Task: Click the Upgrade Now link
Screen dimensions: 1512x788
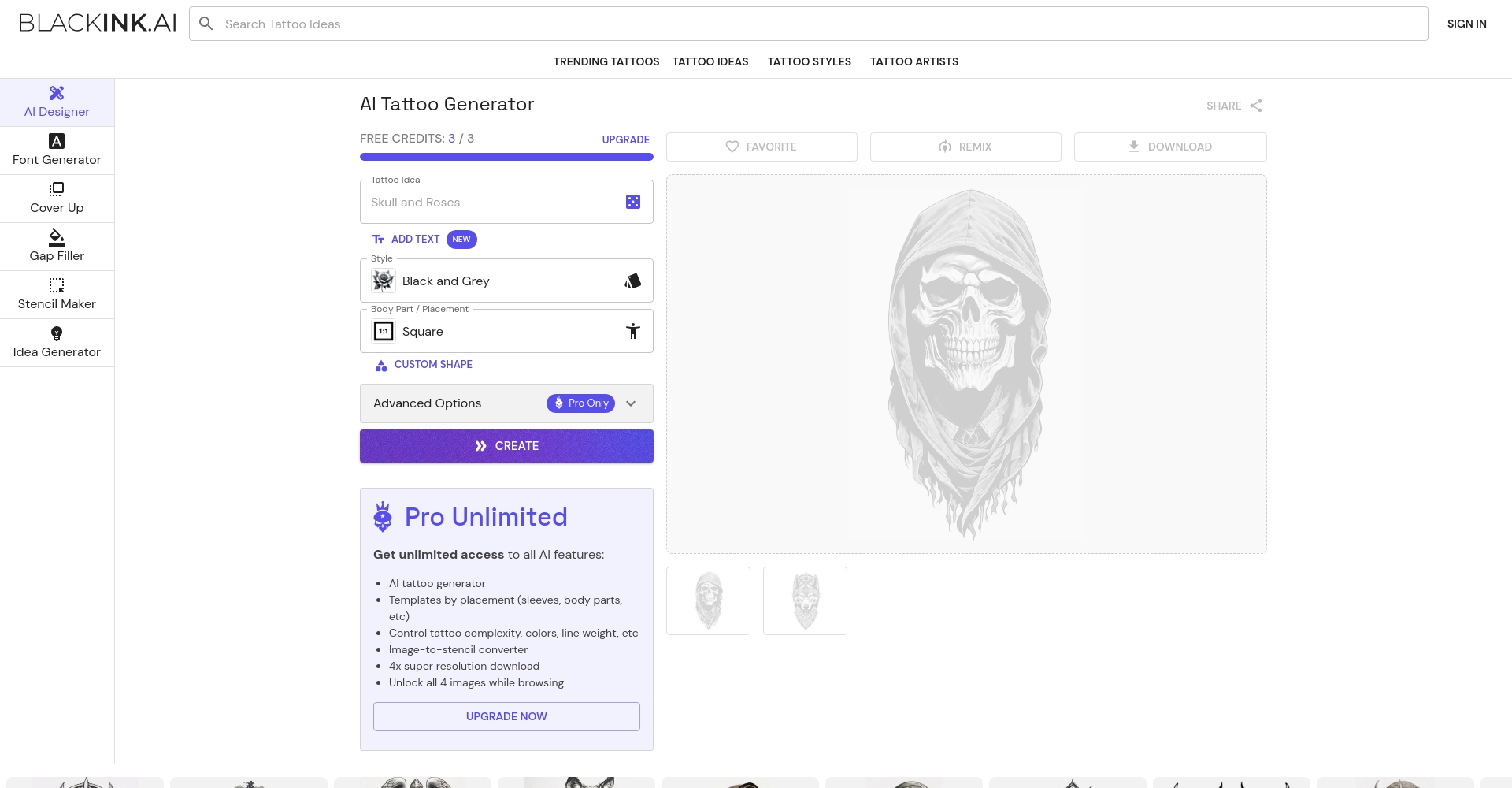Action: click(506, 716)
